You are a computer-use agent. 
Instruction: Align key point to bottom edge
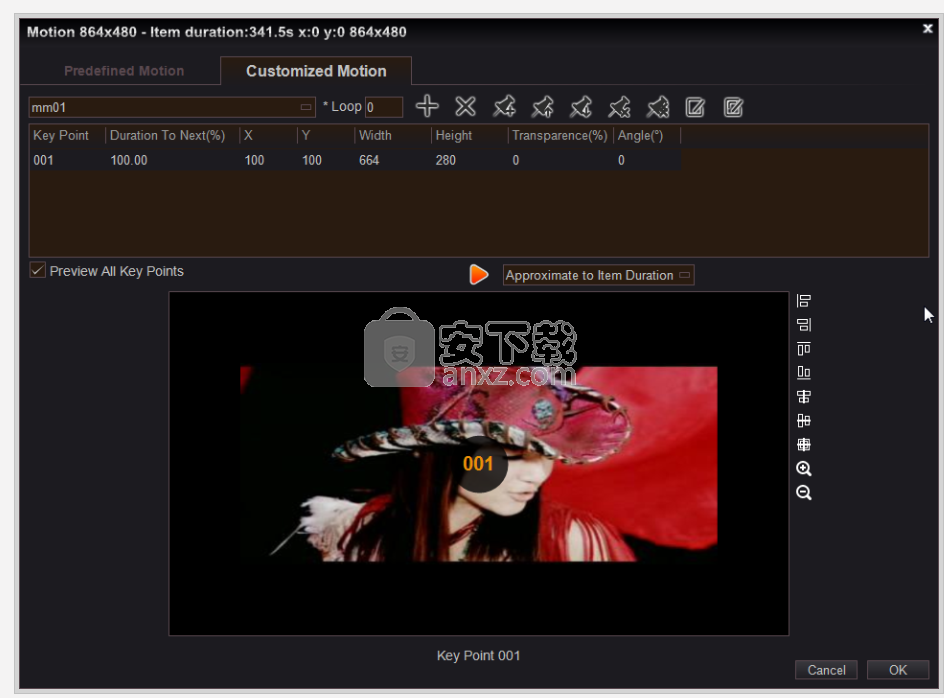pos(804,372)
